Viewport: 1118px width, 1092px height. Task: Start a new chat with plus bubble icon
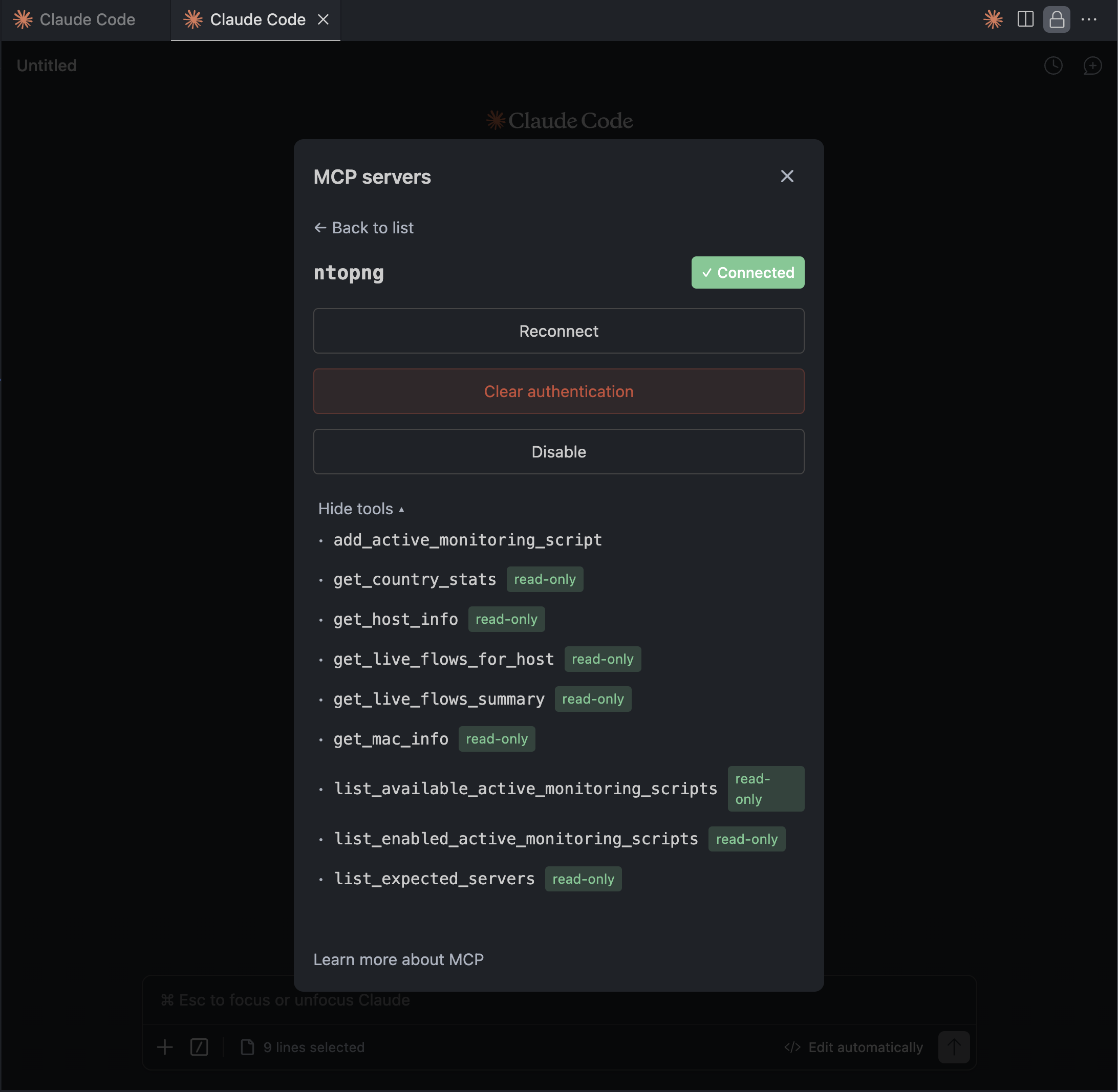coord(1092,65)
